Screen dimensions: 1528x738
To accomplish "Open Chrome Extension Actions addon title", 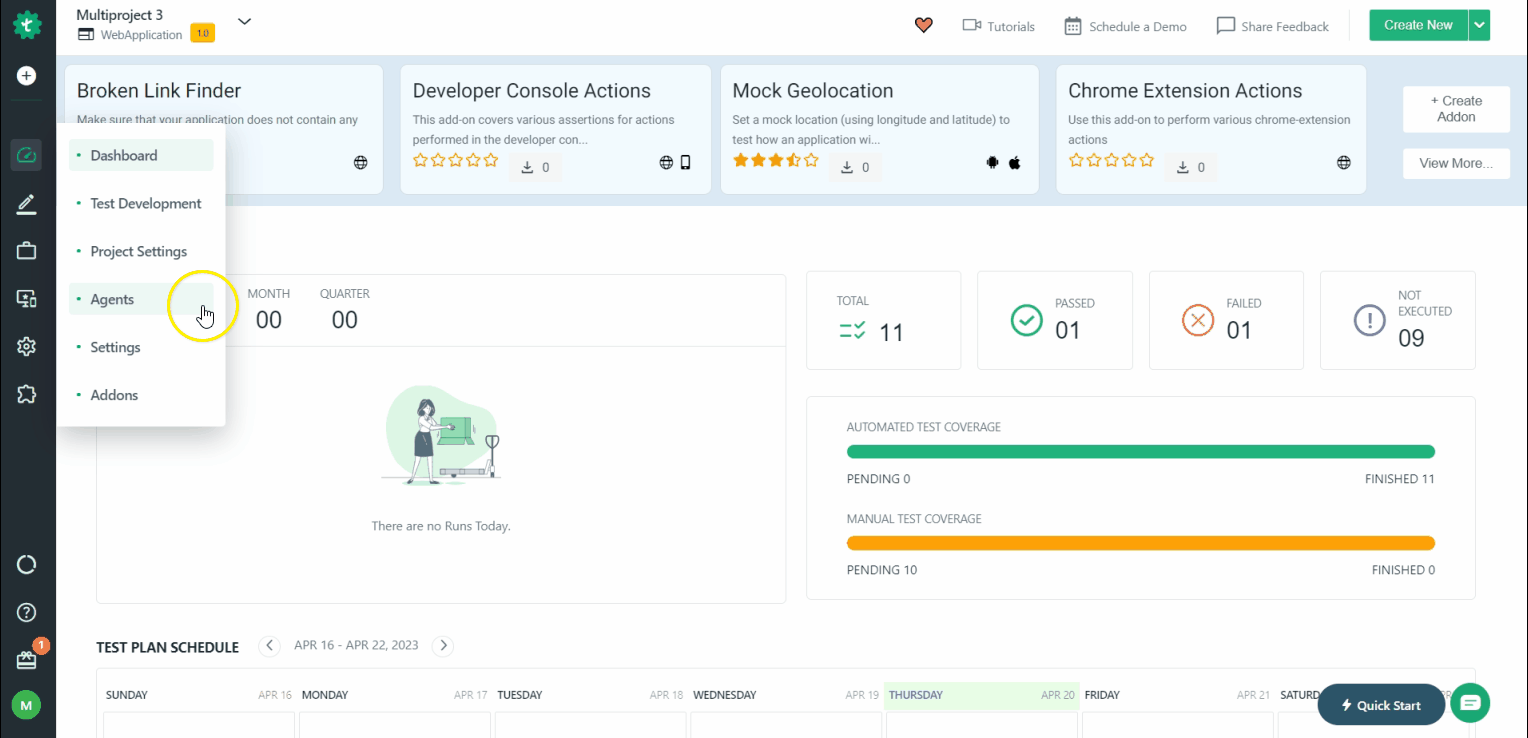I will [1185, 91].
